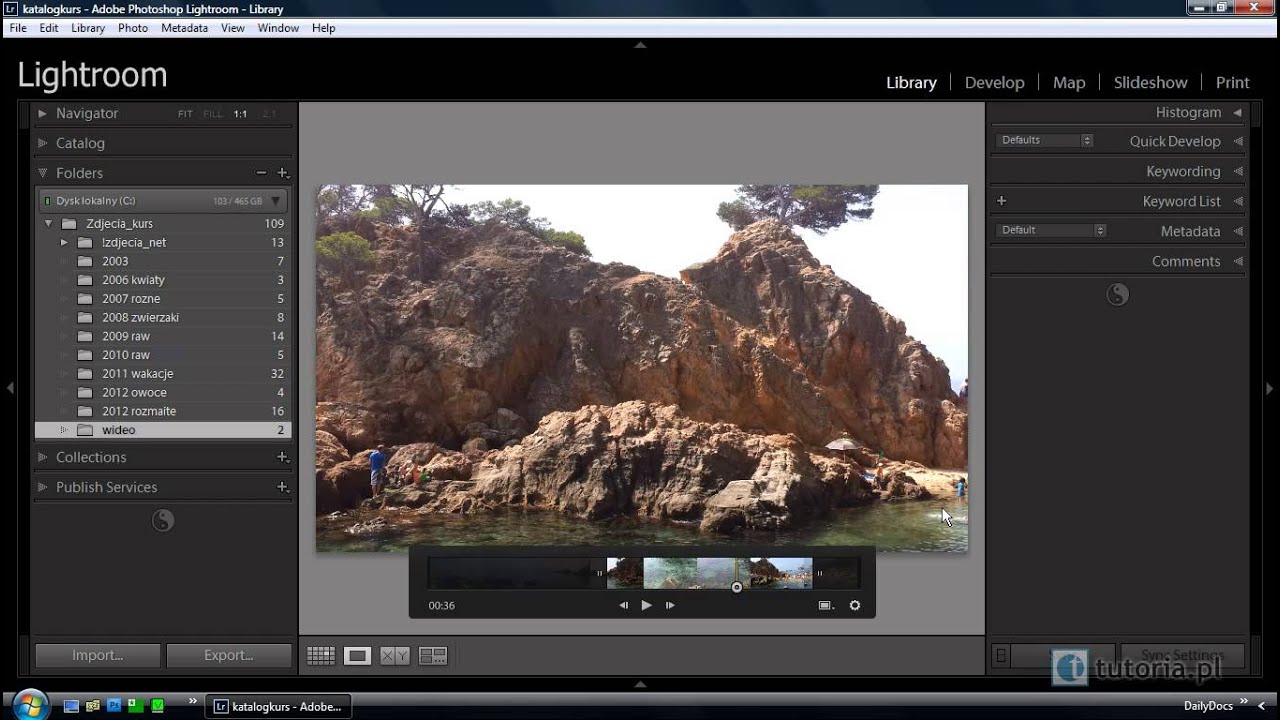The height and width of the screenshot is (720, 1280).
Task: Open the Quick Develop Defaults preset dropdown
Action: click(x=1045, y=141)
